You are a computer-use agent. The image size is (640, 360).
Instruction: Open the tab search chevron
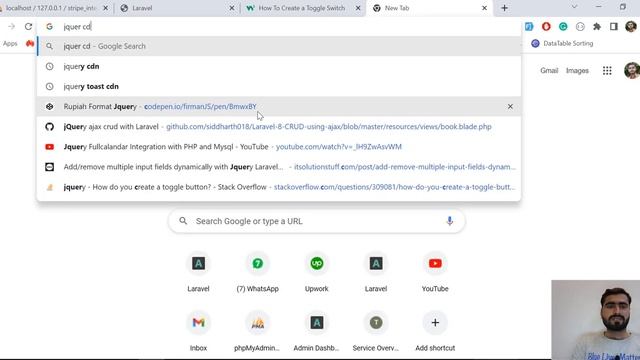tap(574, 7)
